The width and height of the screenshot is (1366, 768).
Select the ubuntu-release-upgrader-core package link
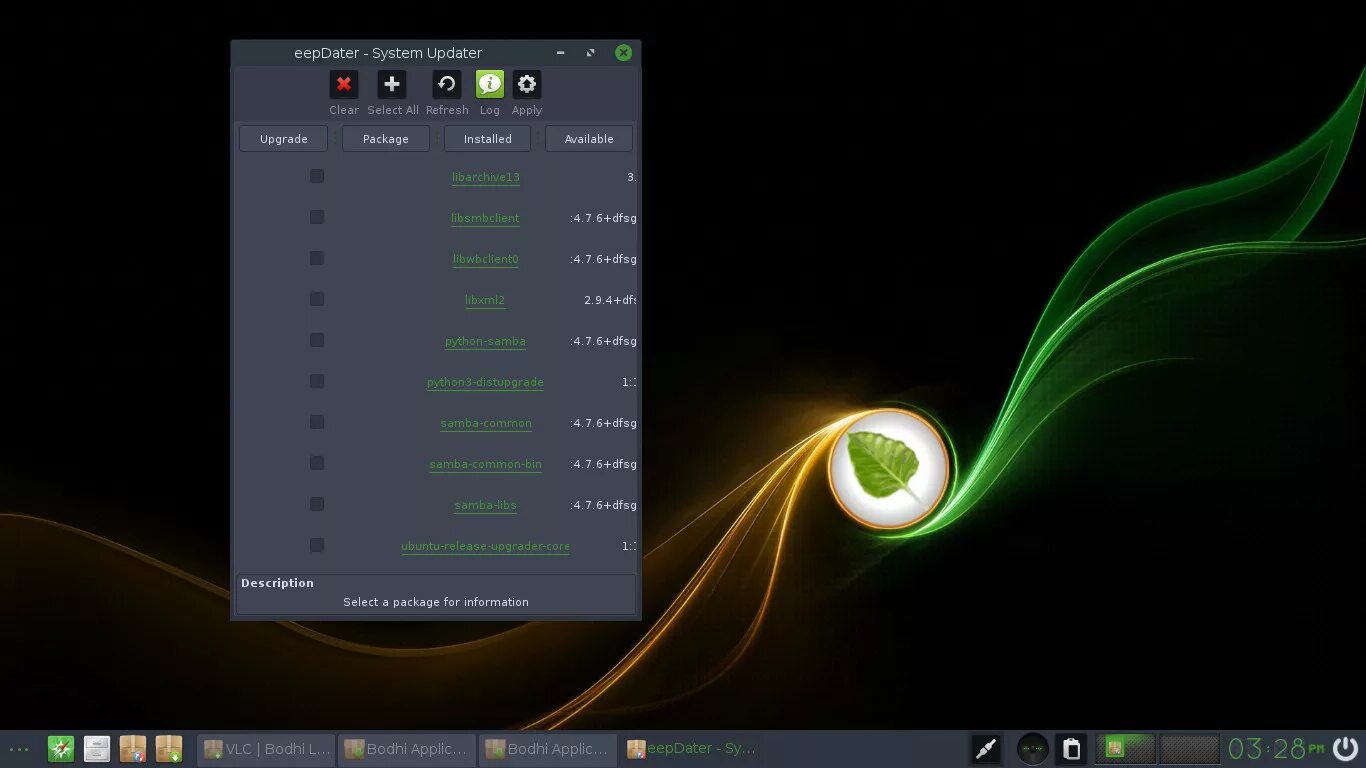click(485, 546)
